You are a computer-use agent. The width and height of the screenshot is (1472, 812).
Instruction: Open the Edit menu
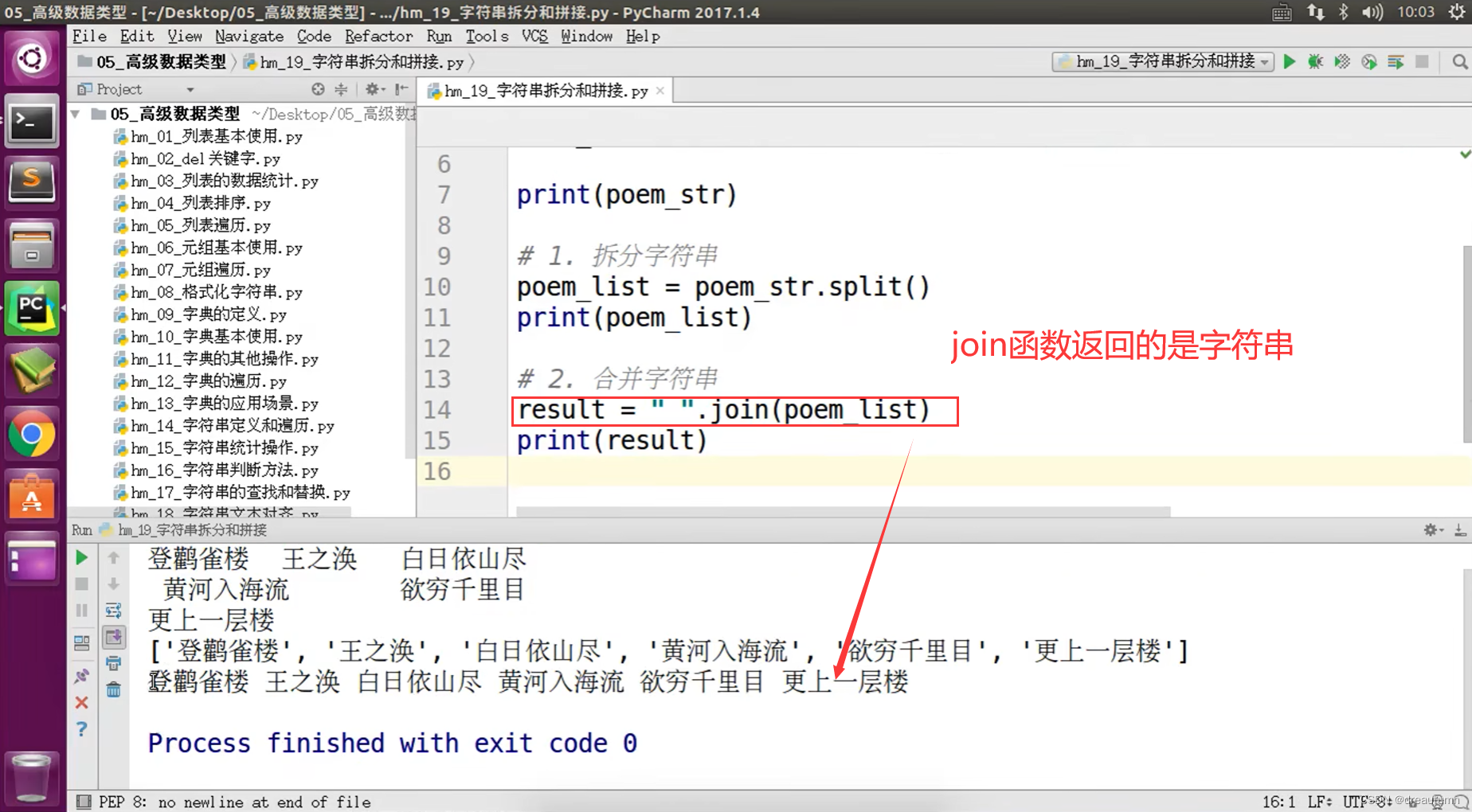point(137,37)
